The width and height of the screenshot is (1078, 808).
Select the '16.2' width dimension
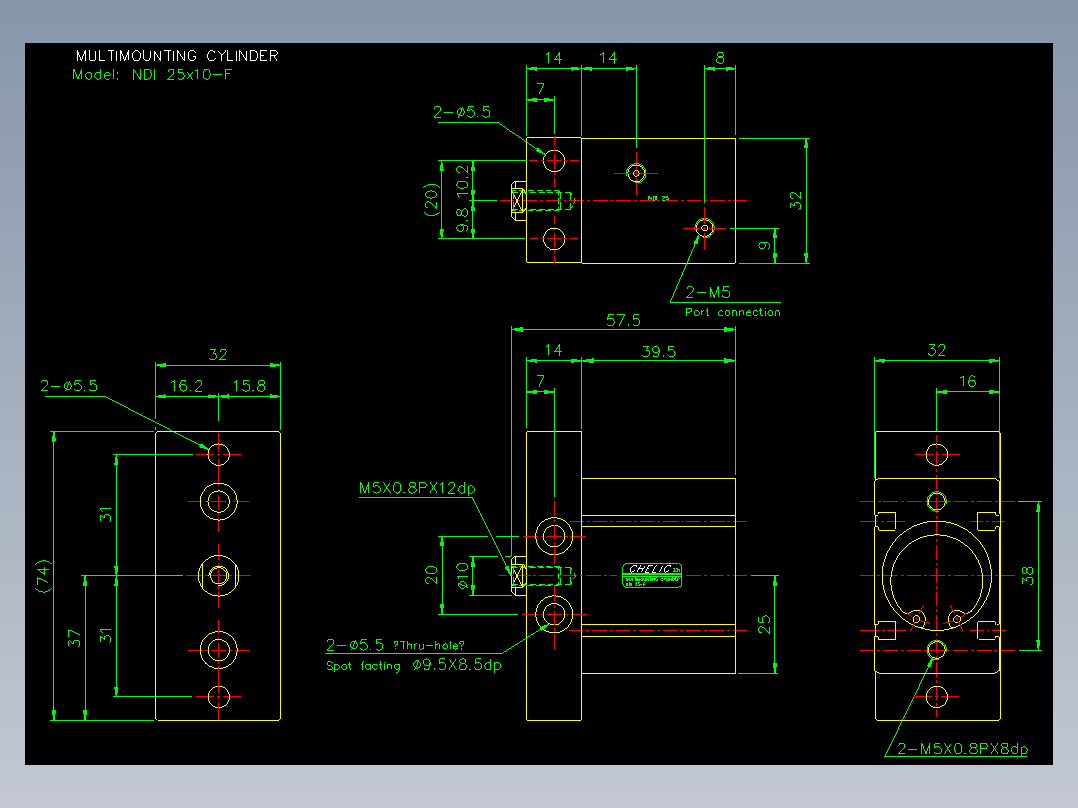pos(186,386)
